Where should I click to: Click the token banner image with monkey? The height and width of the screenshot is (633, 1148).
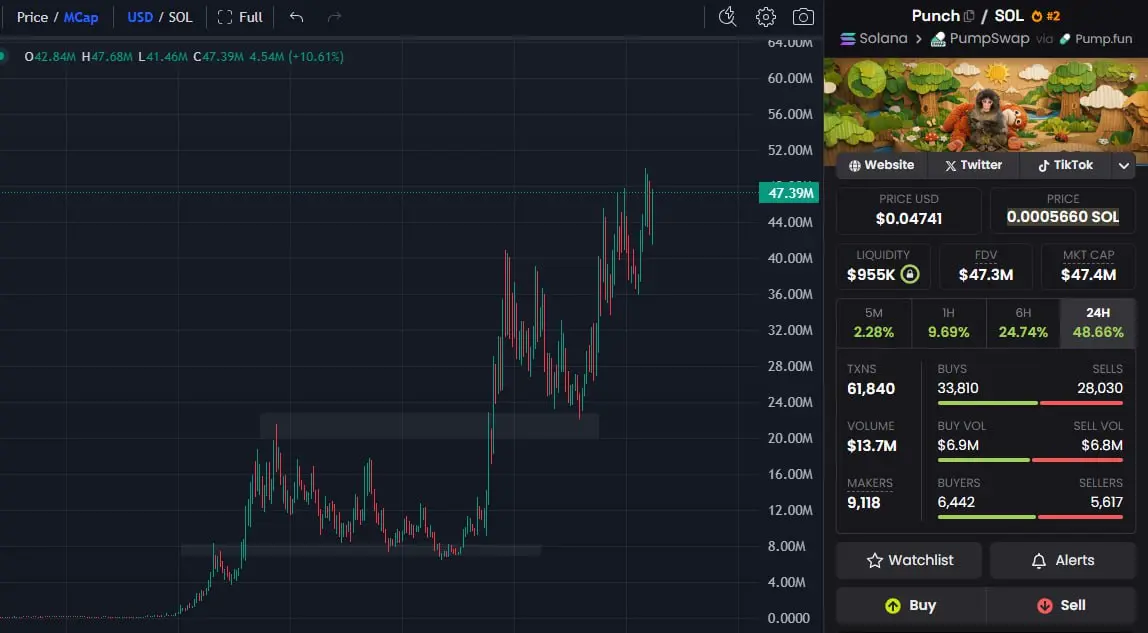click(985, 106)
